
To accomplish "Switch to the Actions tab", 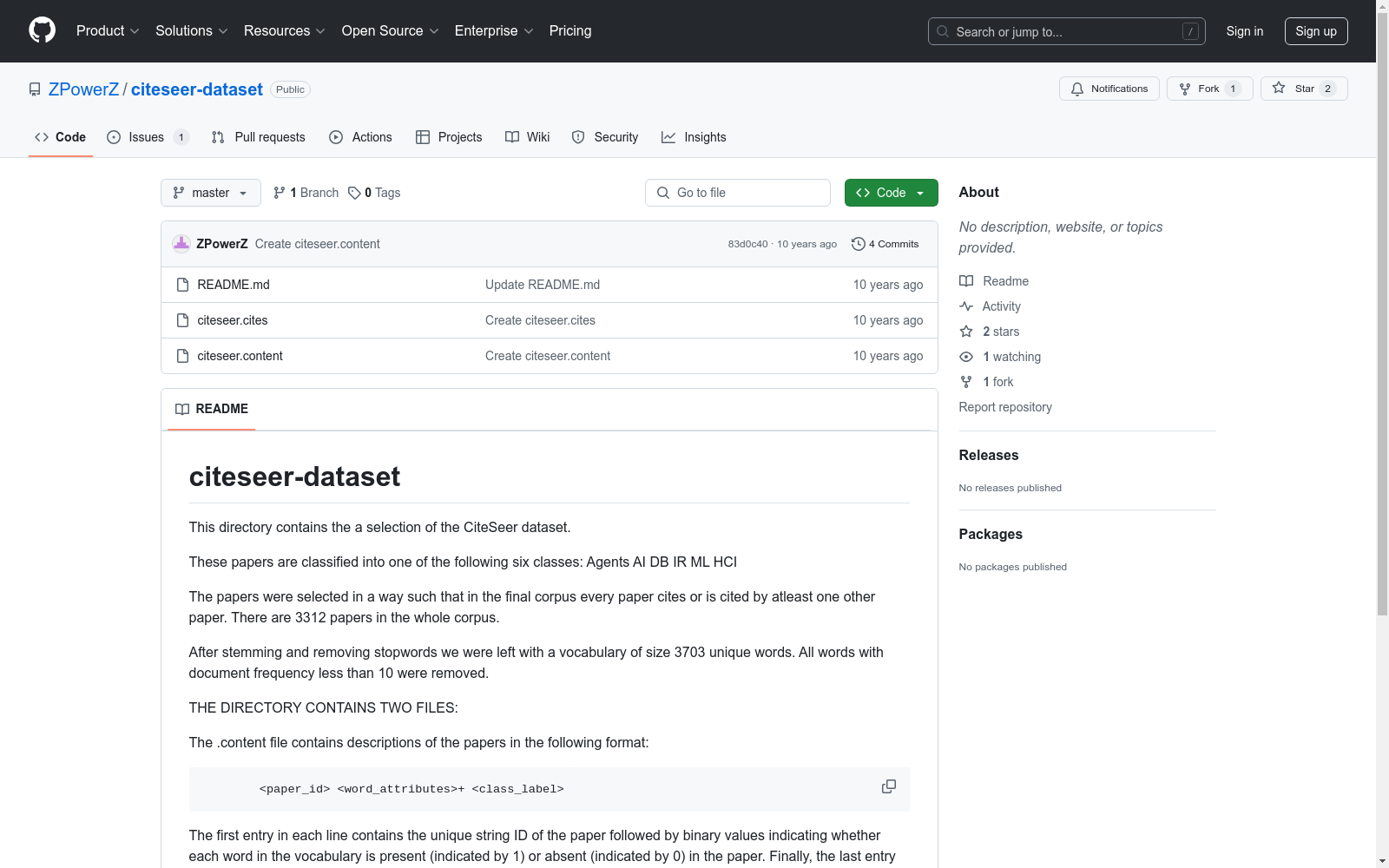I will point(361,137).
